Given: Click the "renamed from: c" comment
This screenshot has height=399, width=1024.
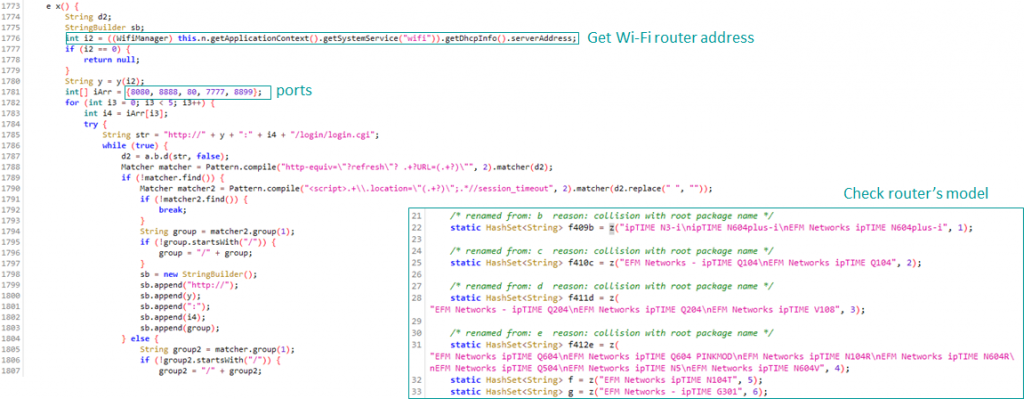Looking at the screenshot, I should (611, 250).
